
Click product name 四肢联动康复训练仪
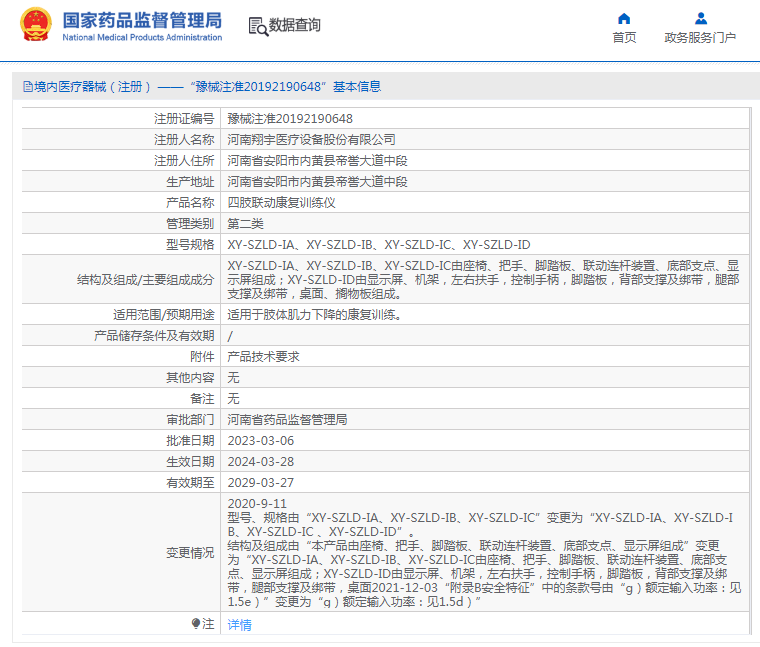coord(281,202)
